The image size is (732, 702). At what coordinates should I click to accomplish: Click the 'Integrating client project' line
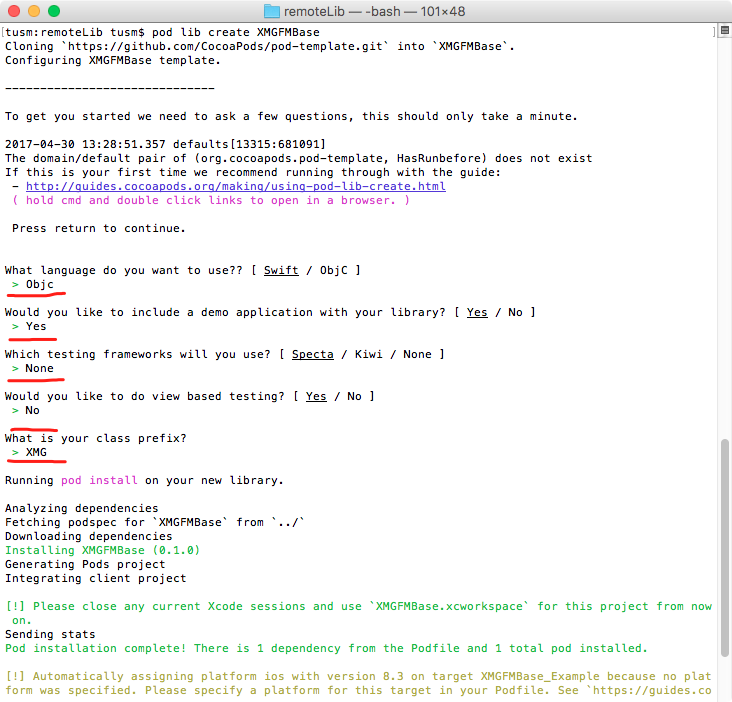click(96, 578)
